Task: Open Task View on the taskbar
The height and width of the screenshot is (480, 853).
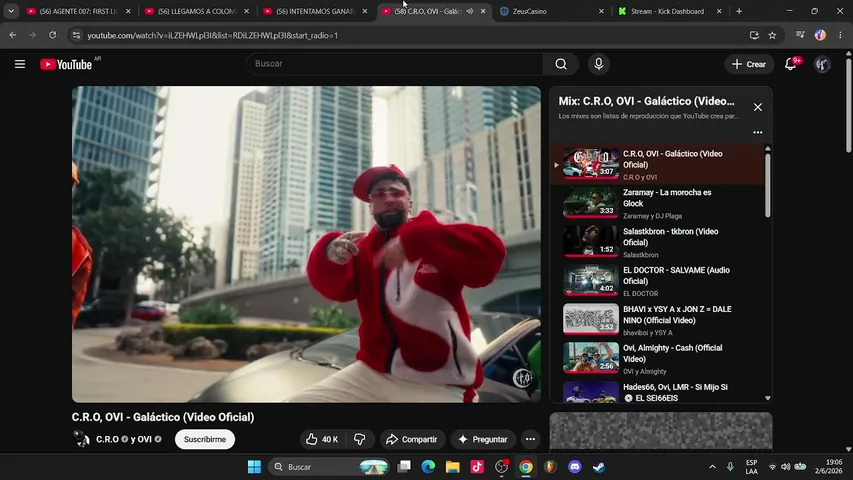Action: pos(404,467)
